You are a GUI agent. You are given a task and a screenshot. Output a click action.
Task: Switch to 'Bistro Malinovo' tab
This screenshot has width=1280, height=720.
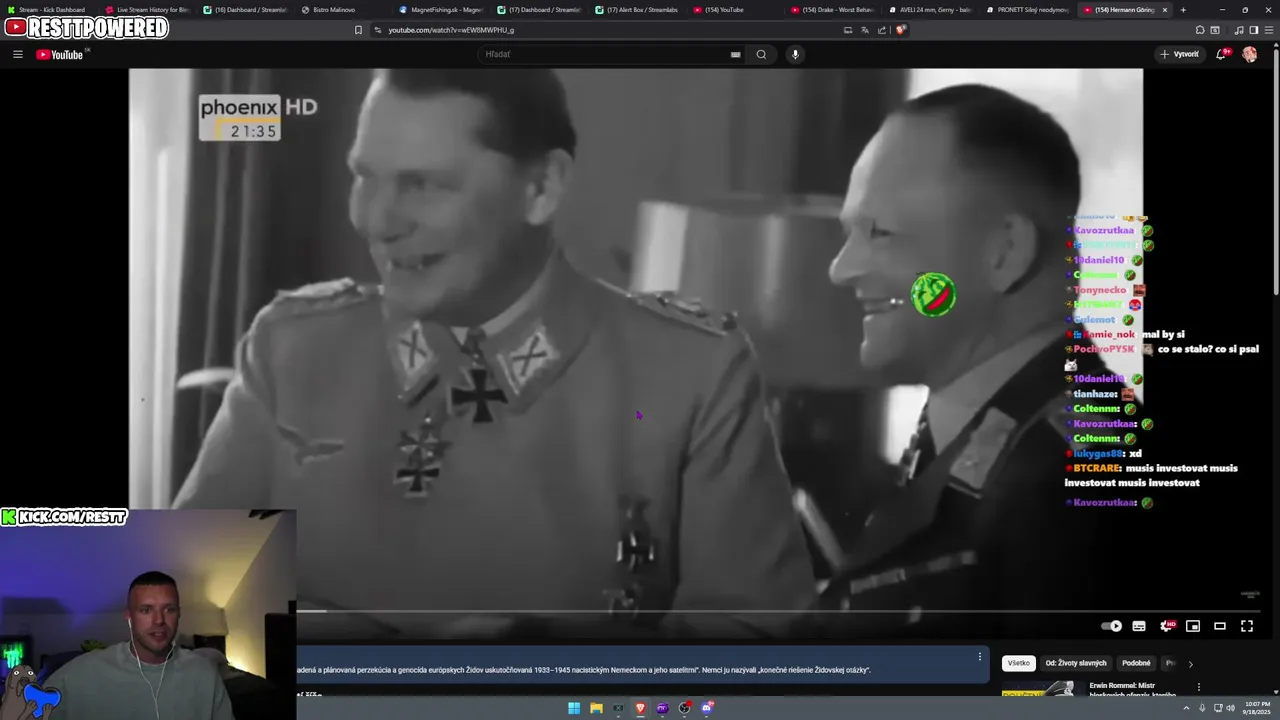point(343,10)
